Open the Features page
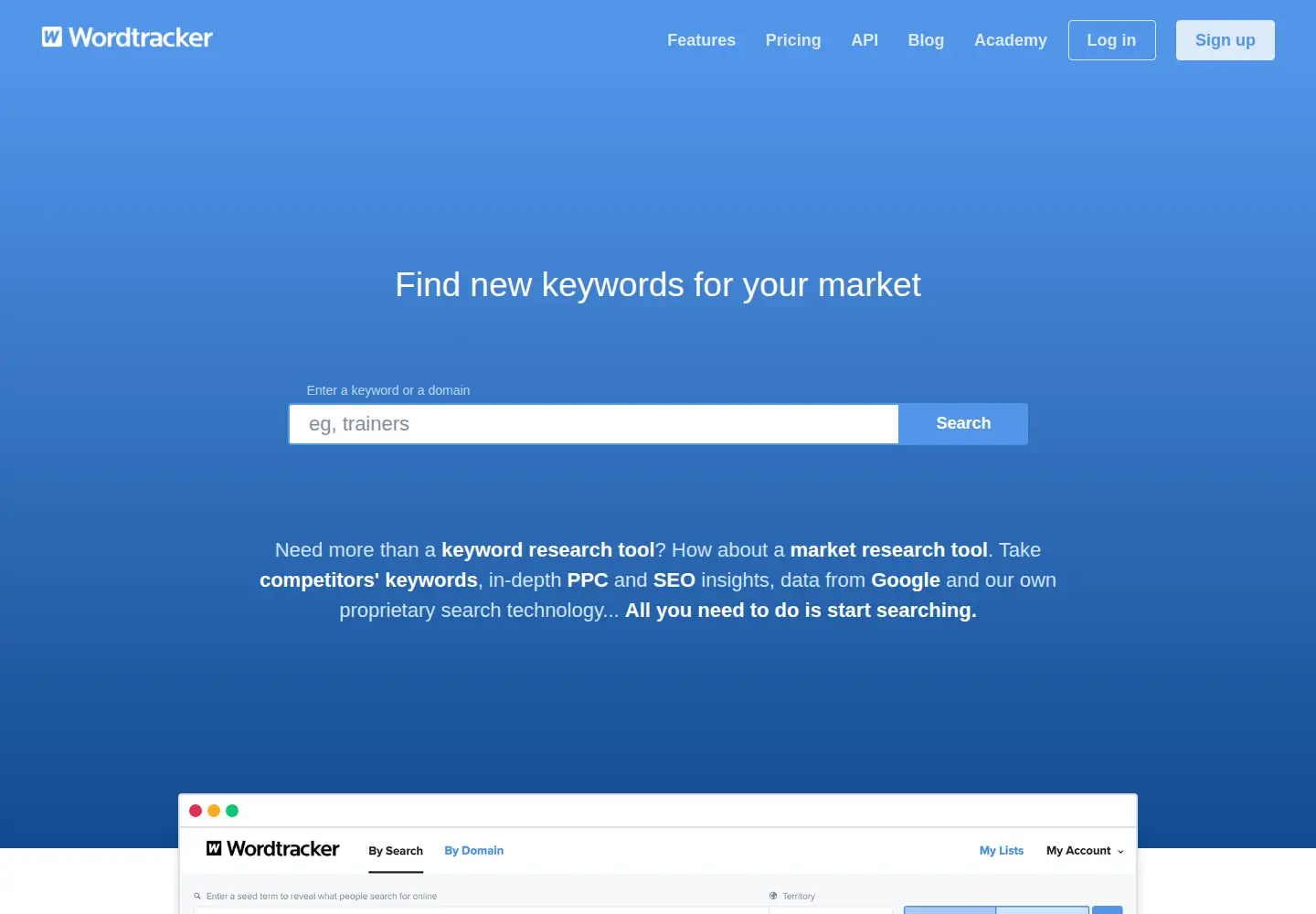Viewport: 1316px width, 914px height. pyautogui.click(x=701, y=40)
